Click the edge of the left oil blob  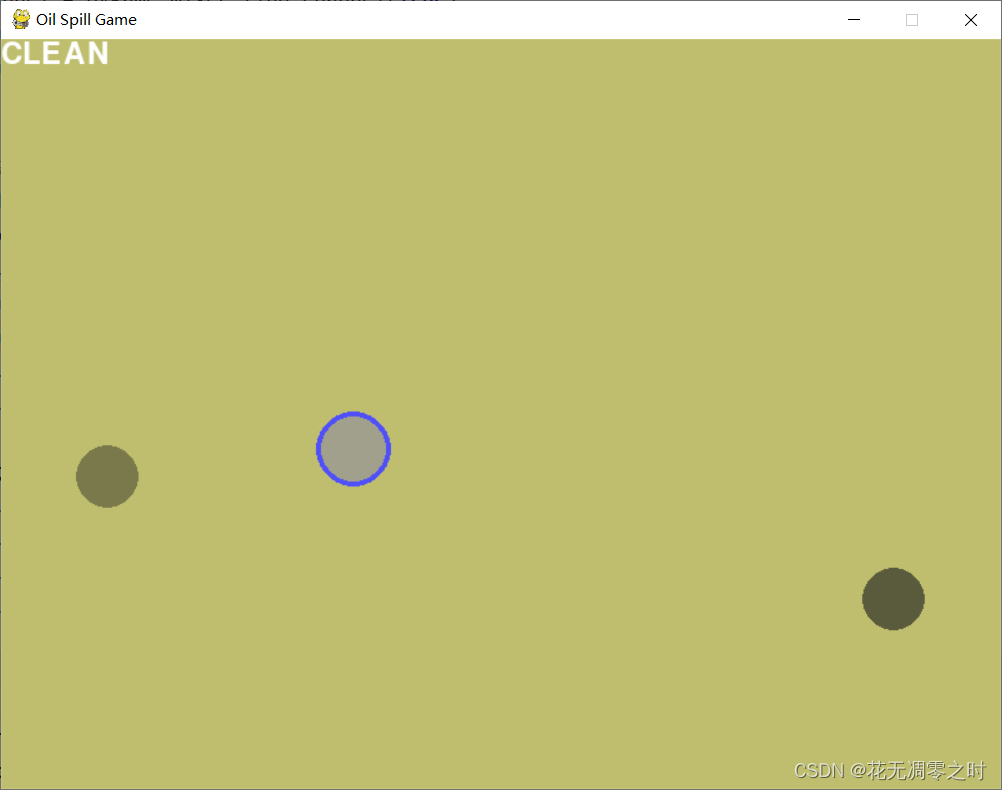[78, 476]
